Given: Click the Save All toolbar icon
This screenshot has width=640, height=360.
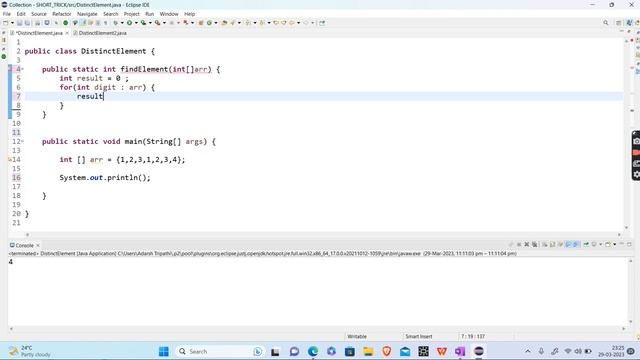Looking at the screenshot, I should point(27,23).
